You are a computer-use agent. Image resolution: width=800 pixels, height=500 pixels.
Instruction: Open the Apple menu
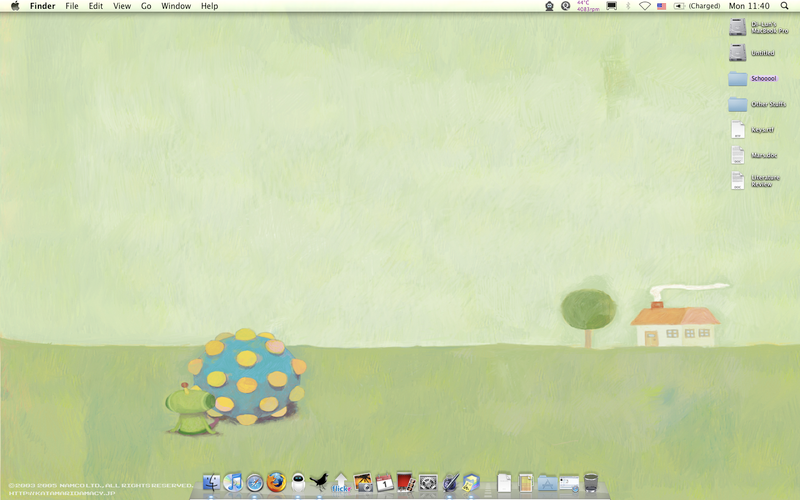tap(15, 6)
